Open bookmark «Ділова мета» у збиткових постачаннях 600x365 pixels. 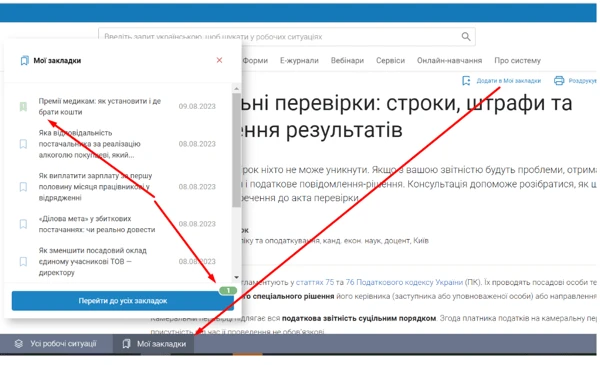click(x=97, y=224)
